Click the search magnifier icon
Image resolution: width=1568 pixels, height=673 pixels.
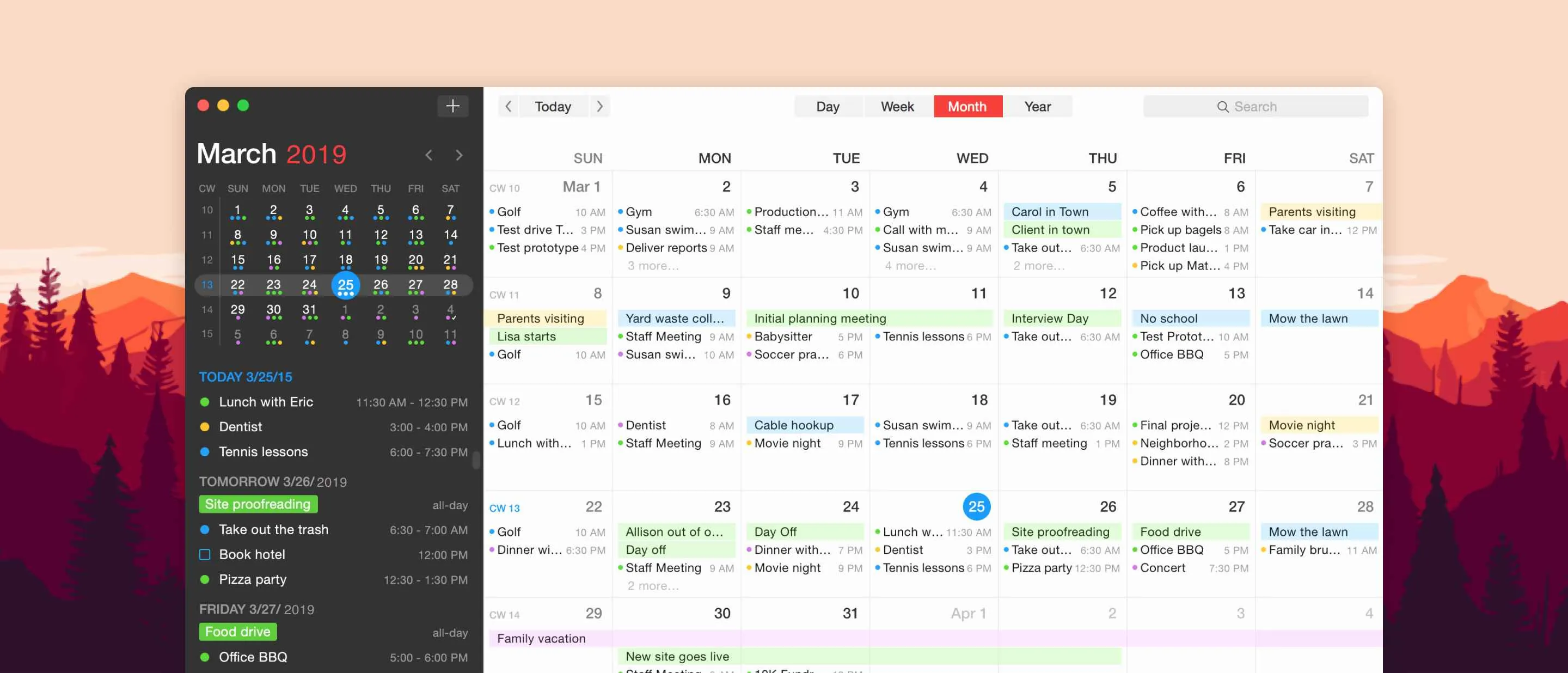click(x=1223, y=106)
